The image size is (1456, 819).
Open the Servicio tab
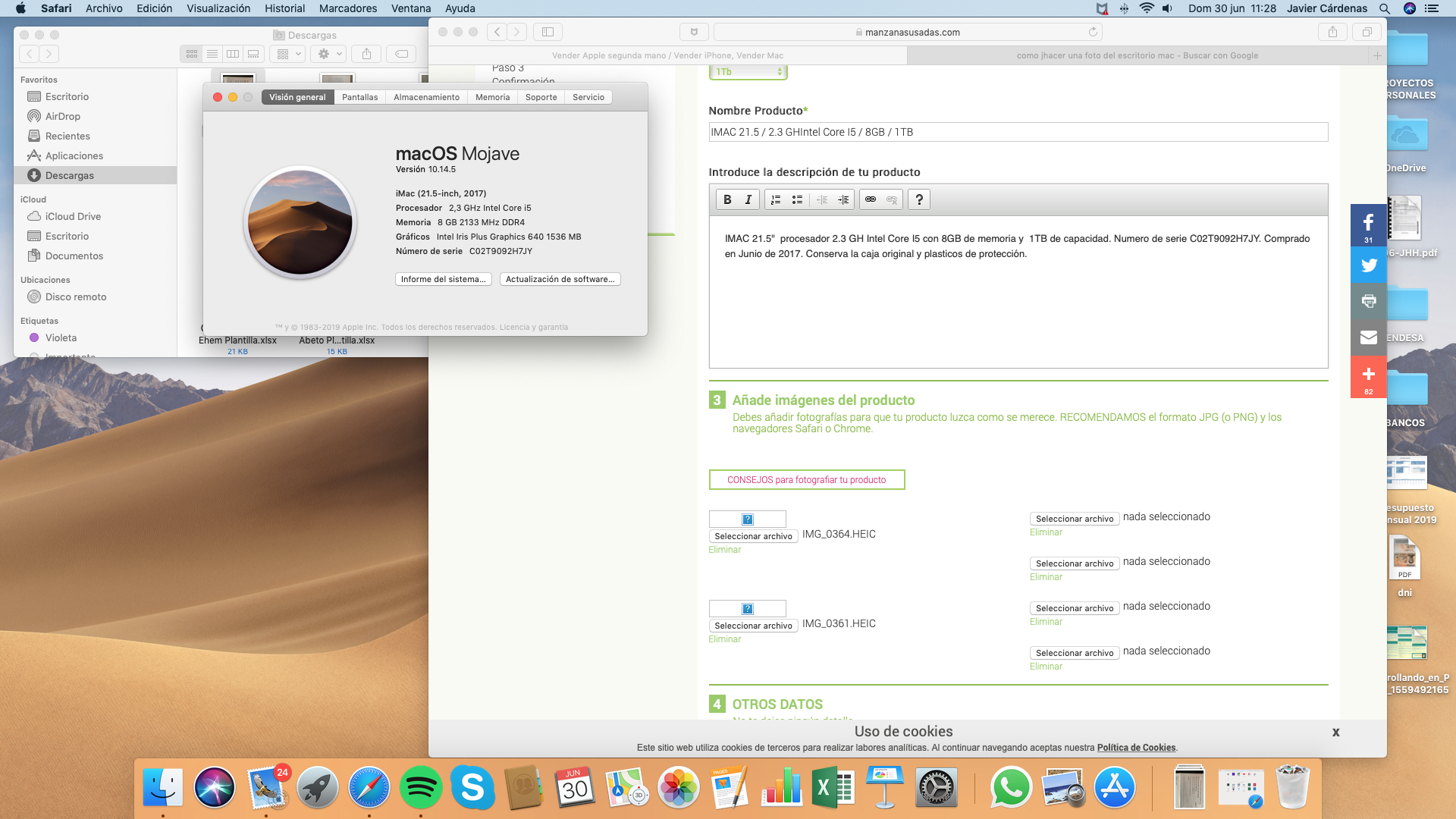588,97
